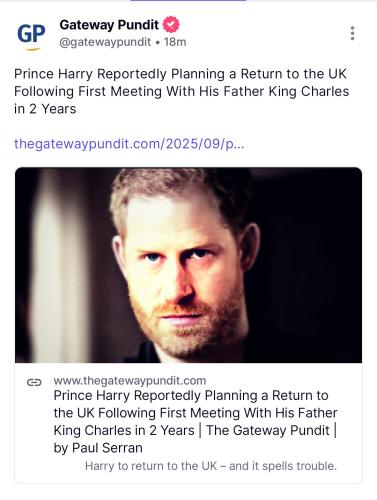
Task: Select the post's headline text above the URL
Action: pos(182,91)
